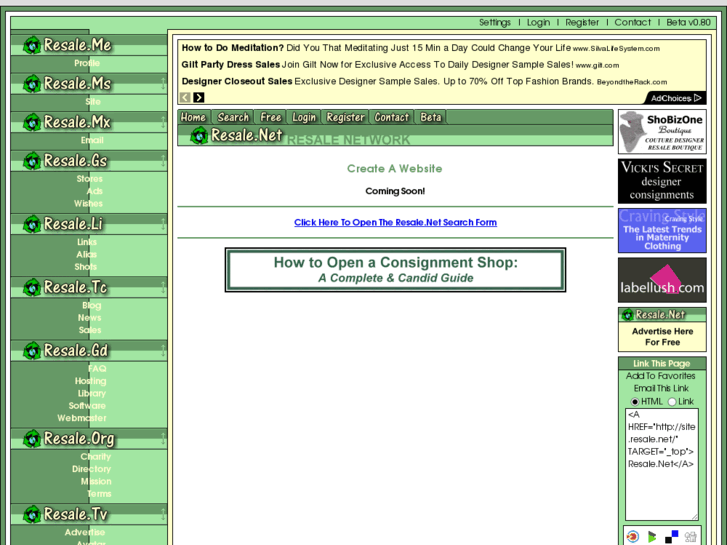The height and width of the screenshot is (545, 727).
Task: Toggle the Resale.Tv section expander arrow
Action: click(x=163, y=514)
